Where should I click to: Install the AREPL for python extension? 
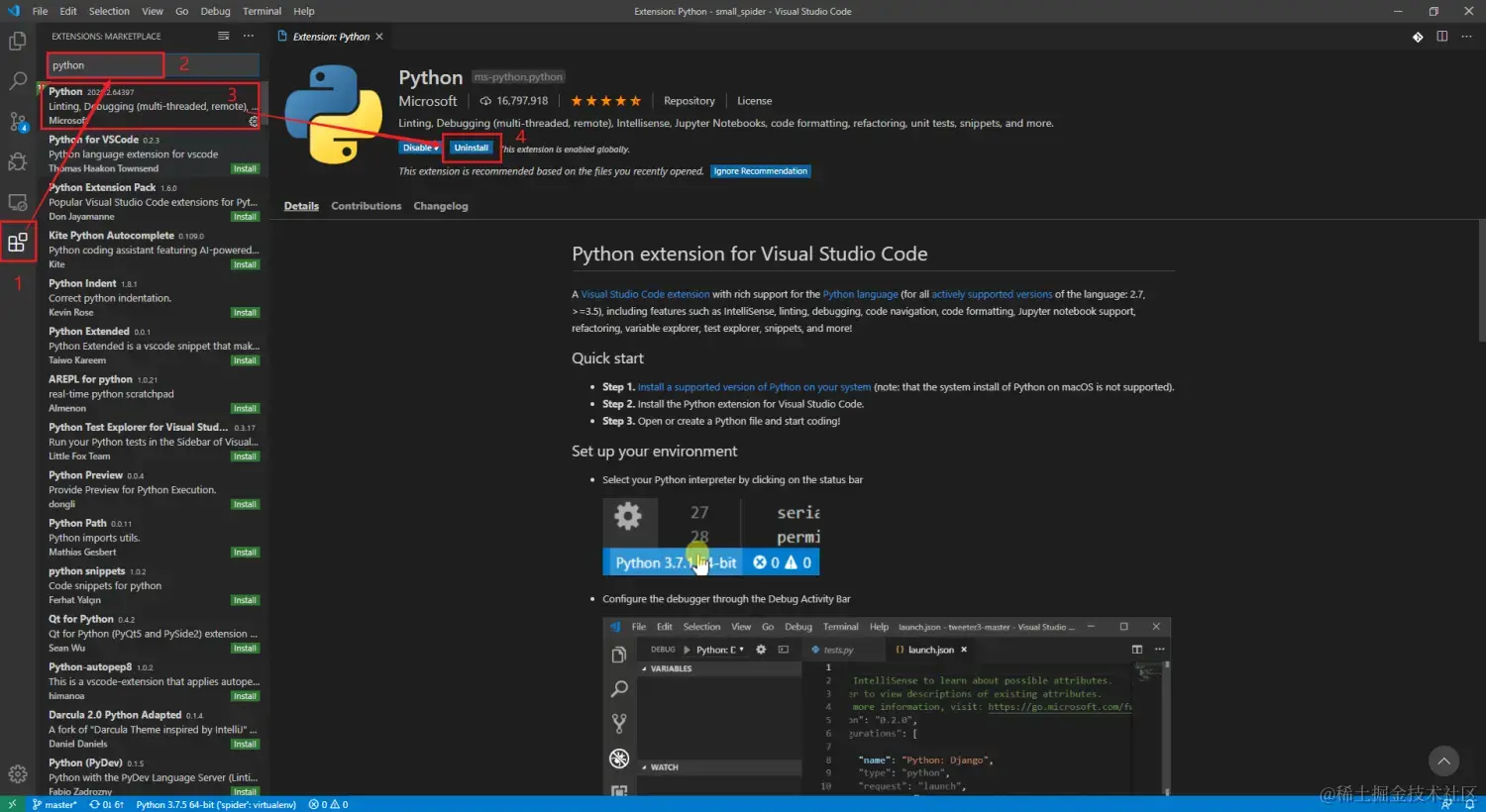click(245, 409)
